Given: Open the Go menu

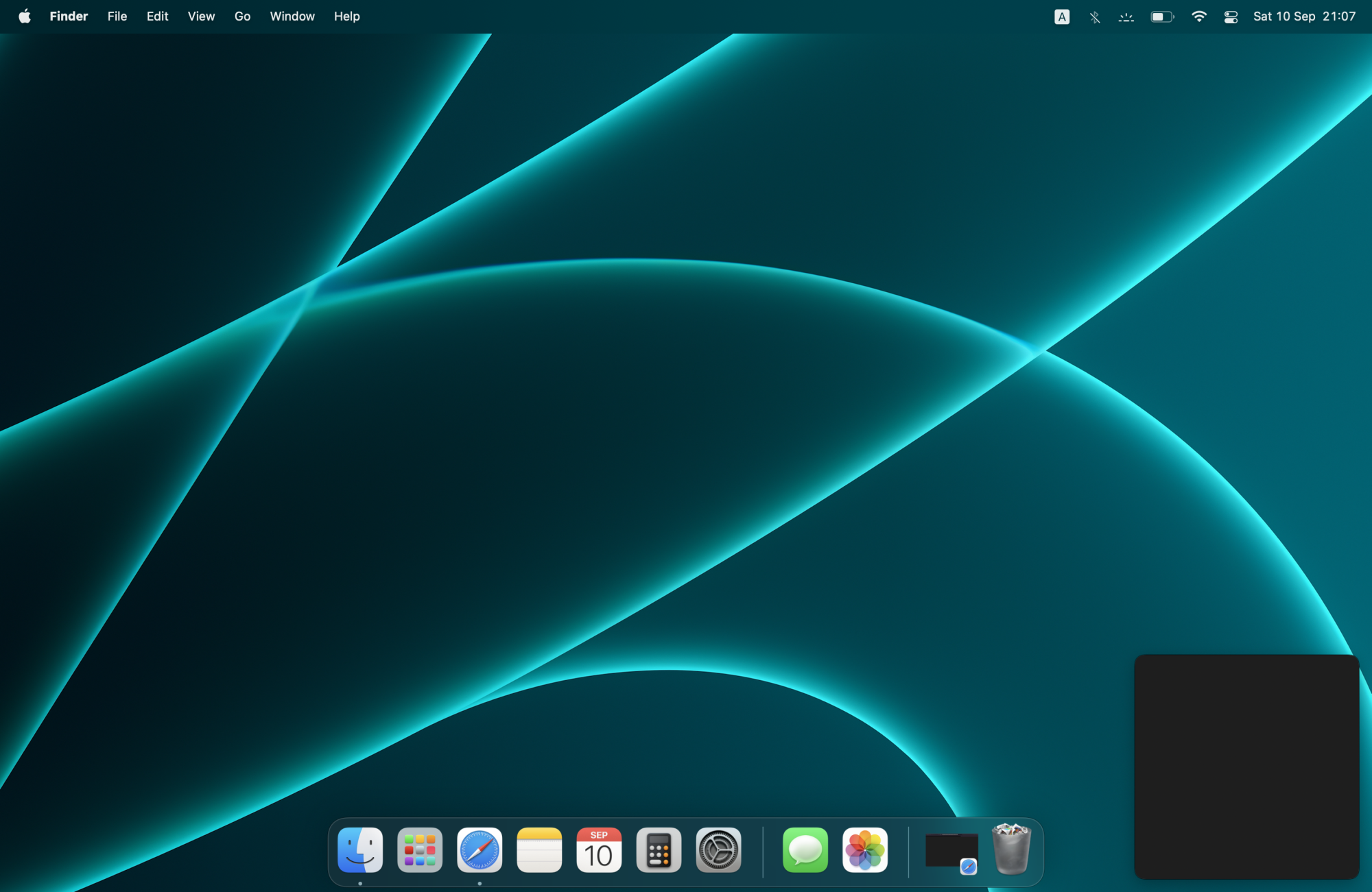Looking at the screenshot, I should click(242, 16).
